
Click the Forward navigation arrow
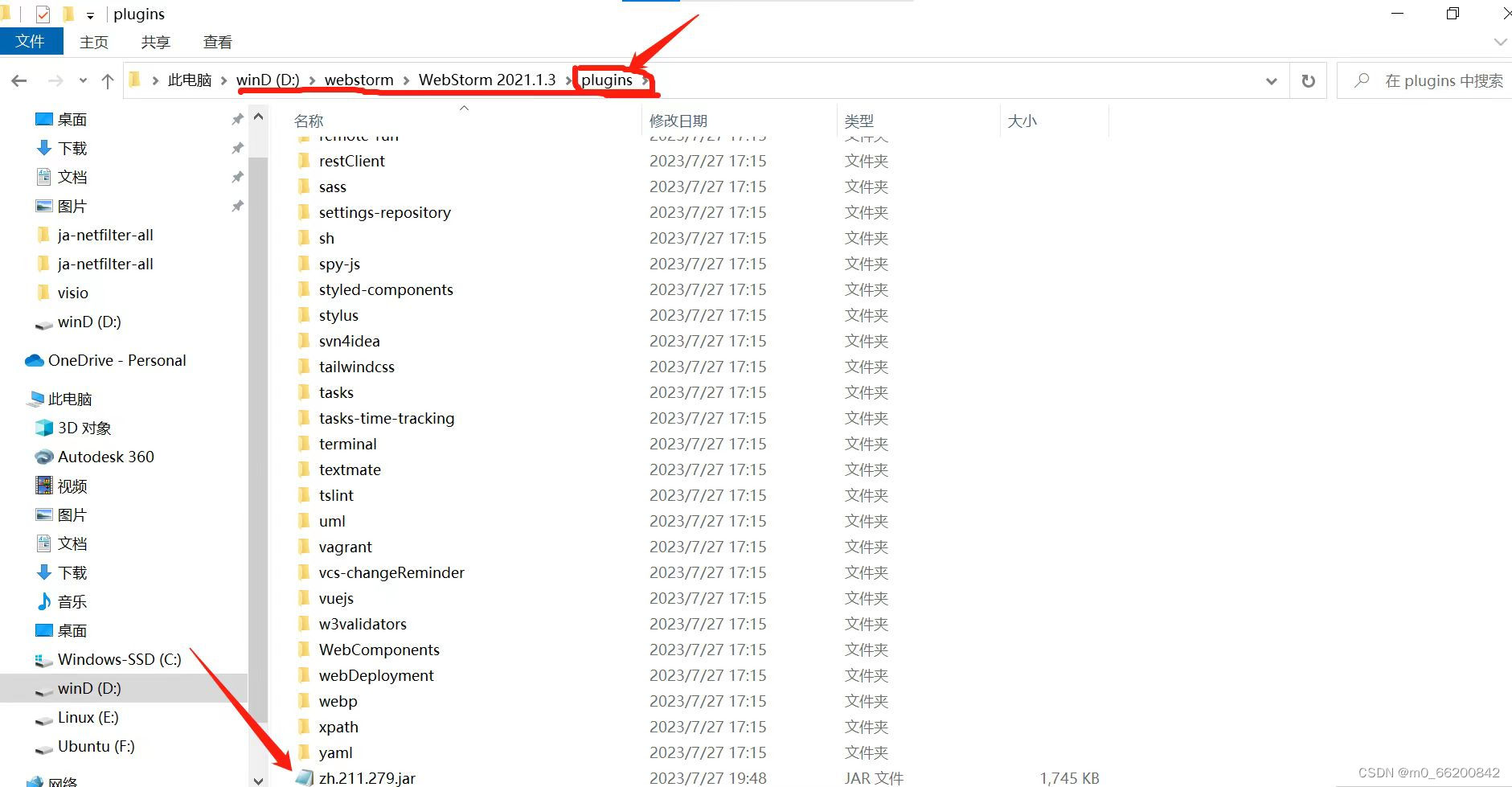tap(55, 80)
